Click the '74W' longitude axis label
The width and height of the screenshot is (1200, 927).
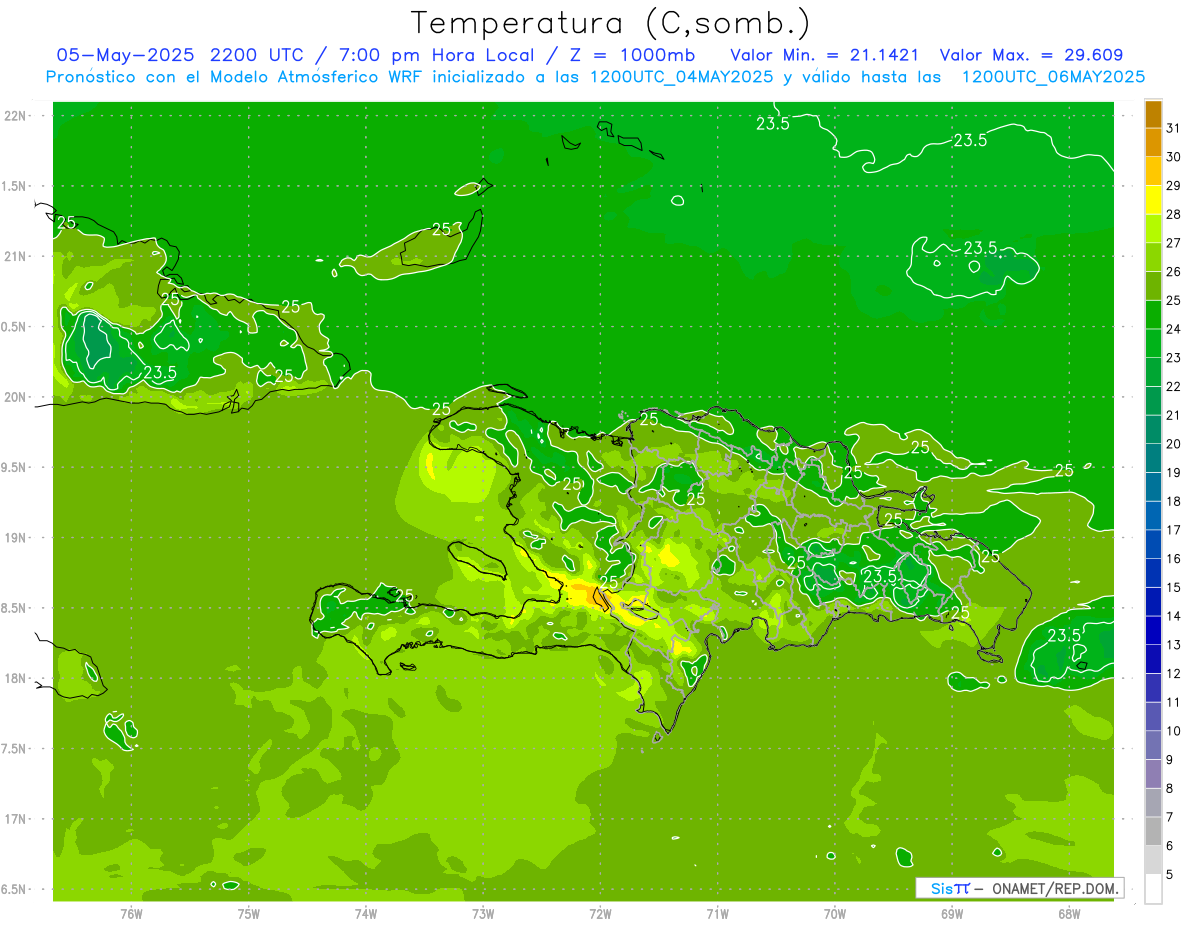tap(365, 914)
